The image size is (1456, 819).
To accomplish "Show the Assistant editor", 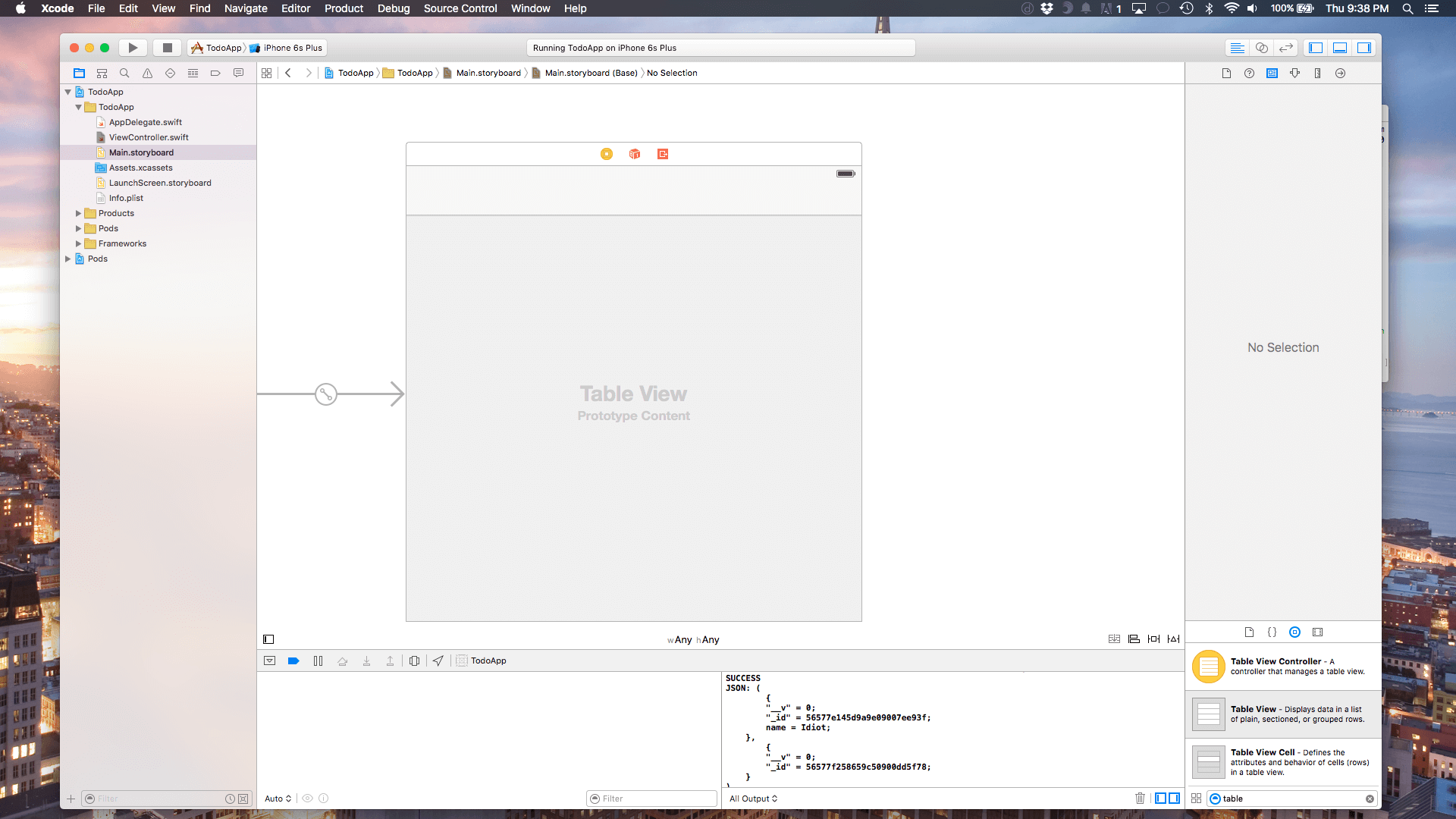I will [1262, 48].
